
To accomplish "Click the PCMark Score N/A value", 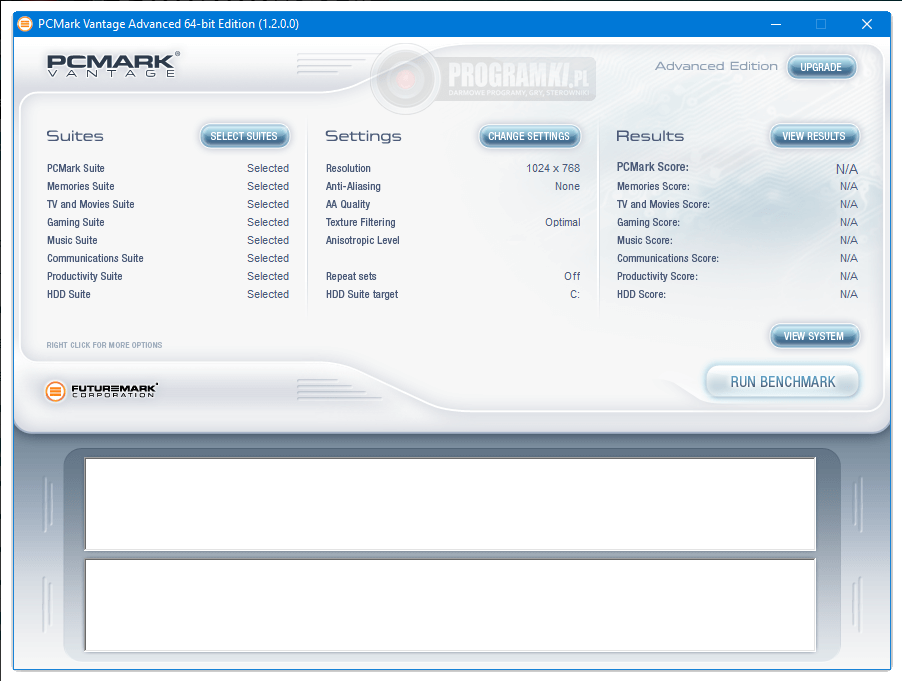I will 846,169.
